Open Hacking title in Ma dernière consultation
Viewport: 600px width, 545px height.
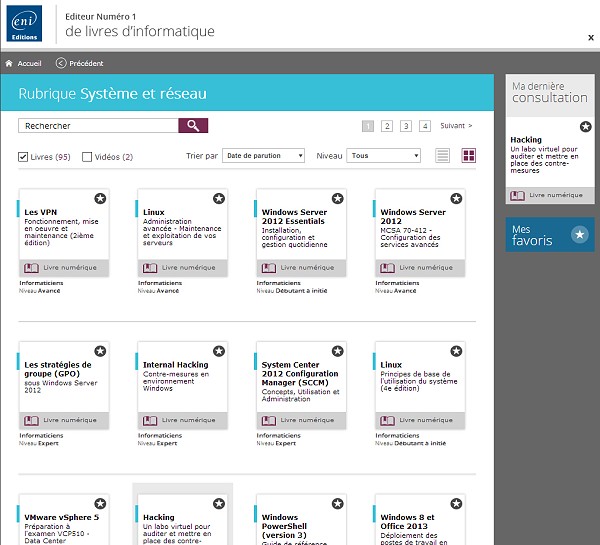(x=526, y=140)
